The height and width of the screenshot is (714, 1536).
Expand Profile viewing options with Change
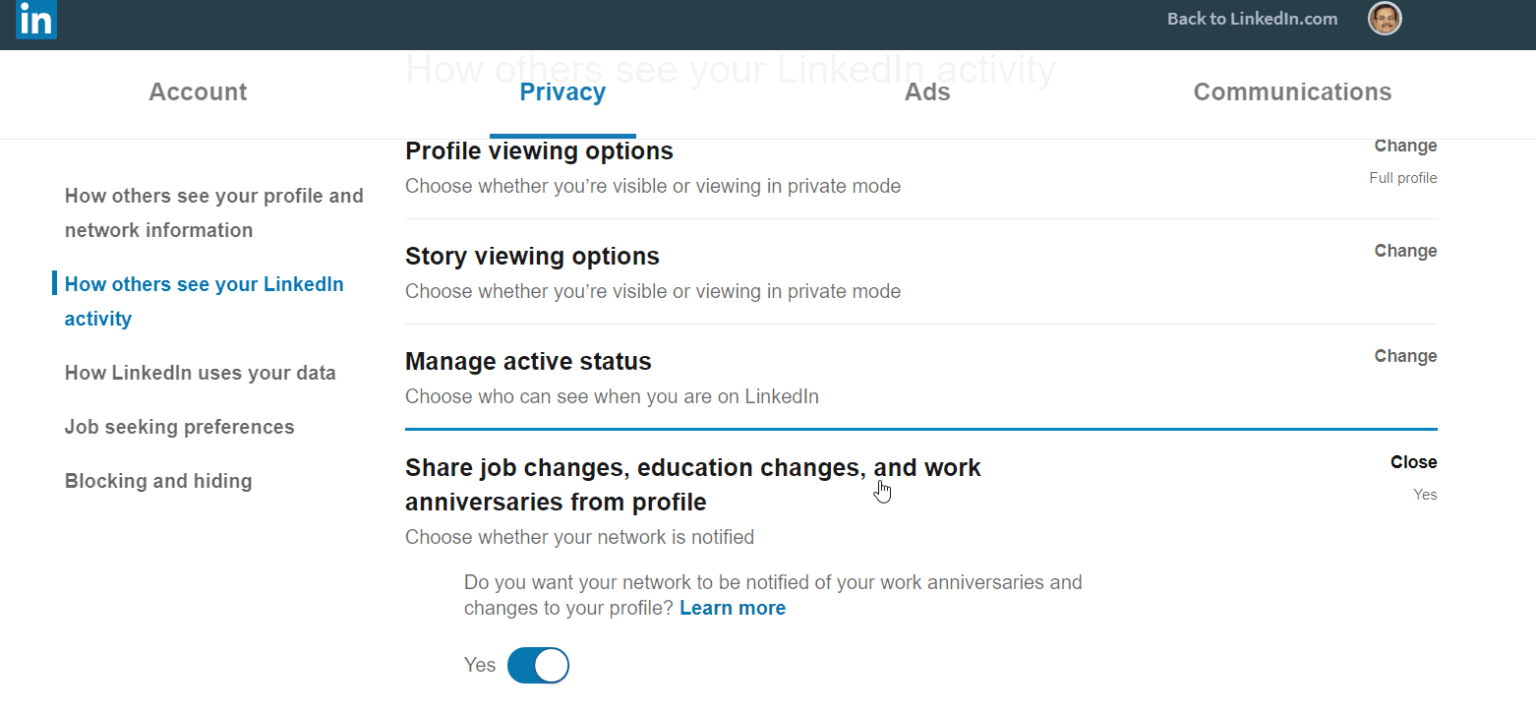pos(1405,146)
